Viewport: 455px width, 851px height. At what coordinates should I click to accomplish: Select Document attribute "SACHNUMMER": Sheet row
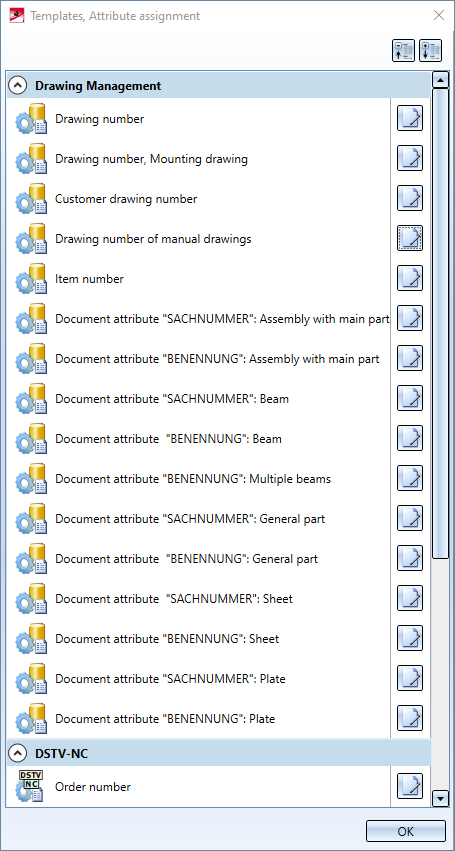coord(198,599)
